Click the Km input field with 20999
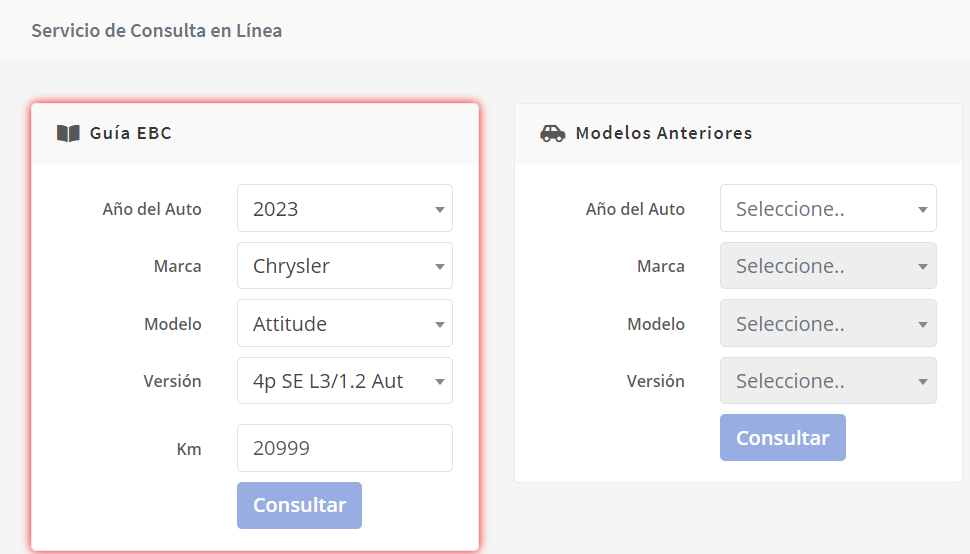The width and height of the screenshot is (970, 554). click(344, 448)
